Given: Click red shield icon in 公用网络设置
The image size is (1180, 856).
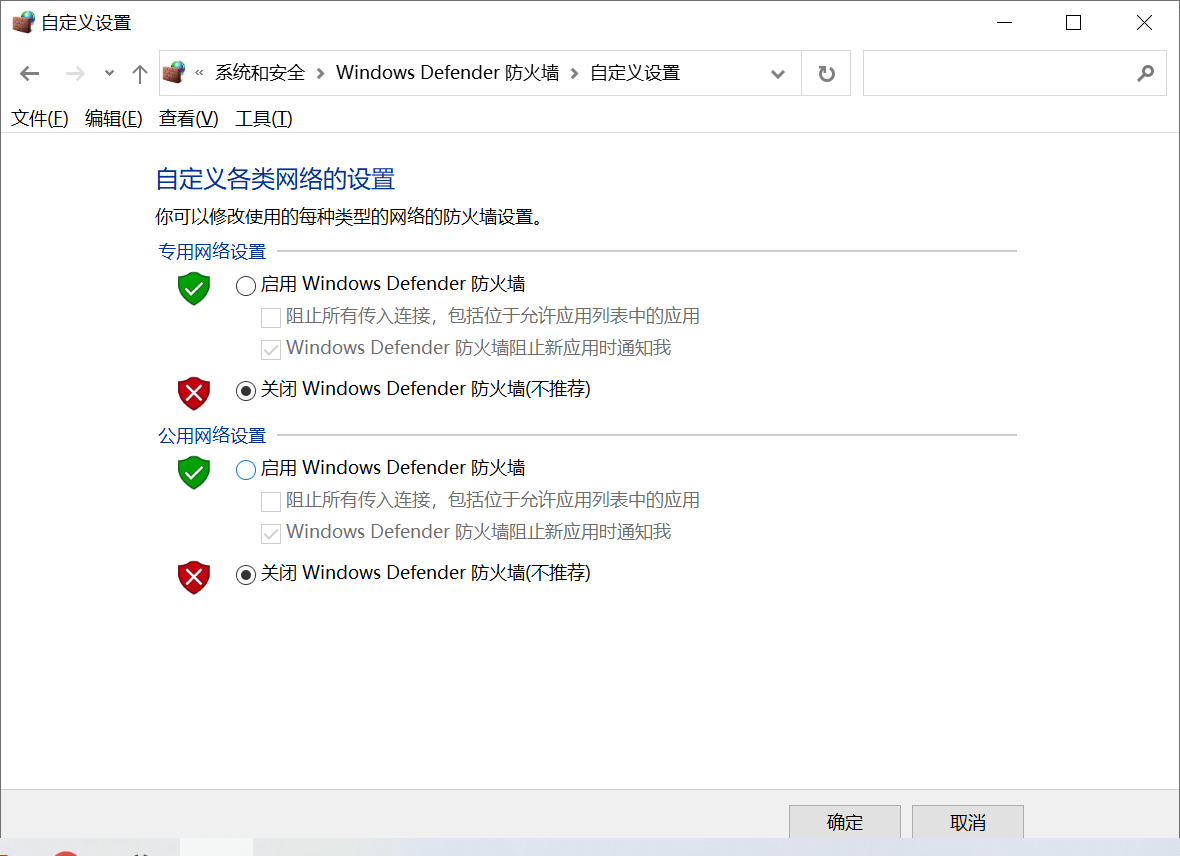Looking at the screenshot, I should coord(193,577).
